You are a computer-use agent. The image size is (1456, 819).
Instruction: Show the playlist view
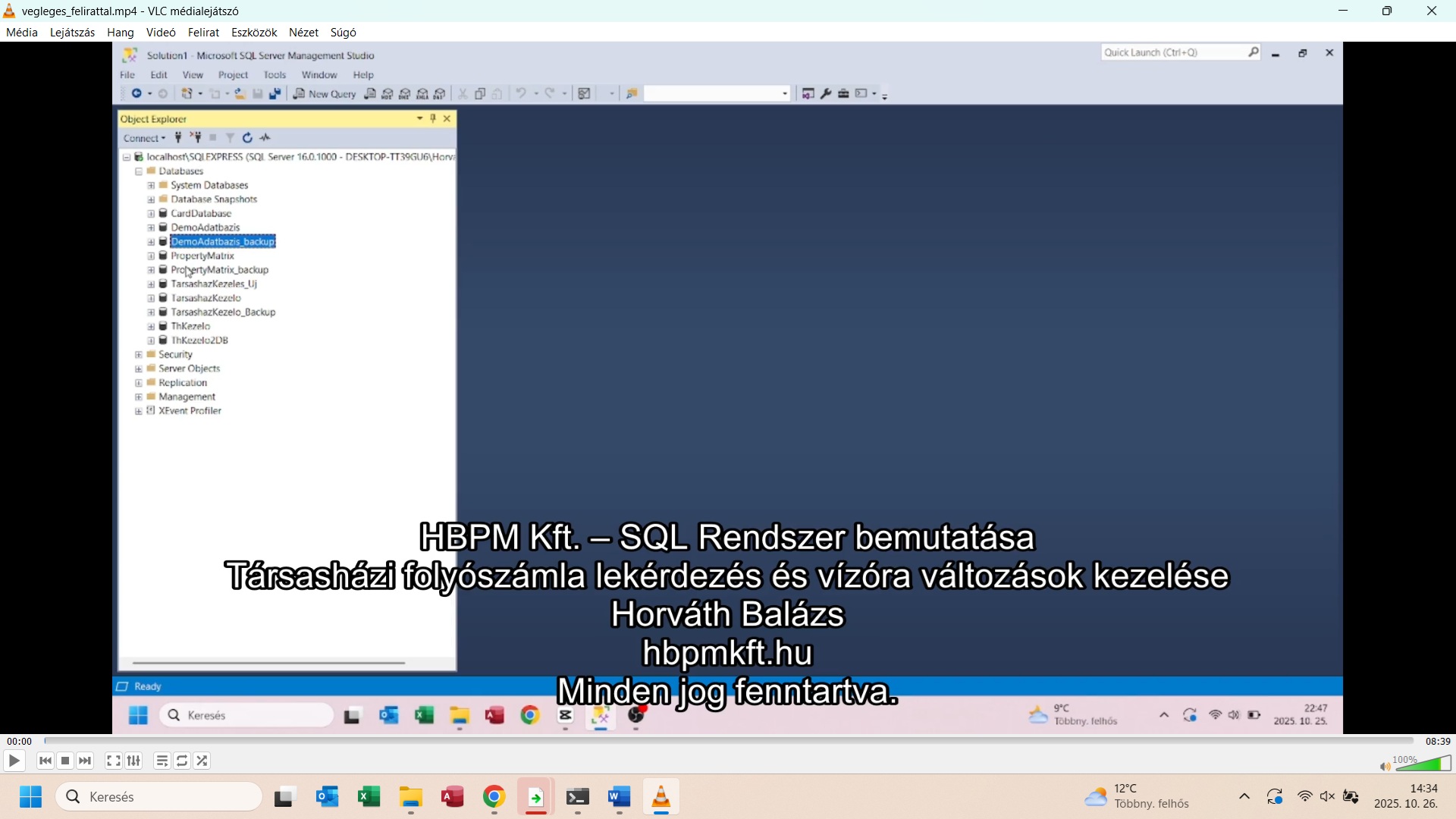[x=162, y=761]
